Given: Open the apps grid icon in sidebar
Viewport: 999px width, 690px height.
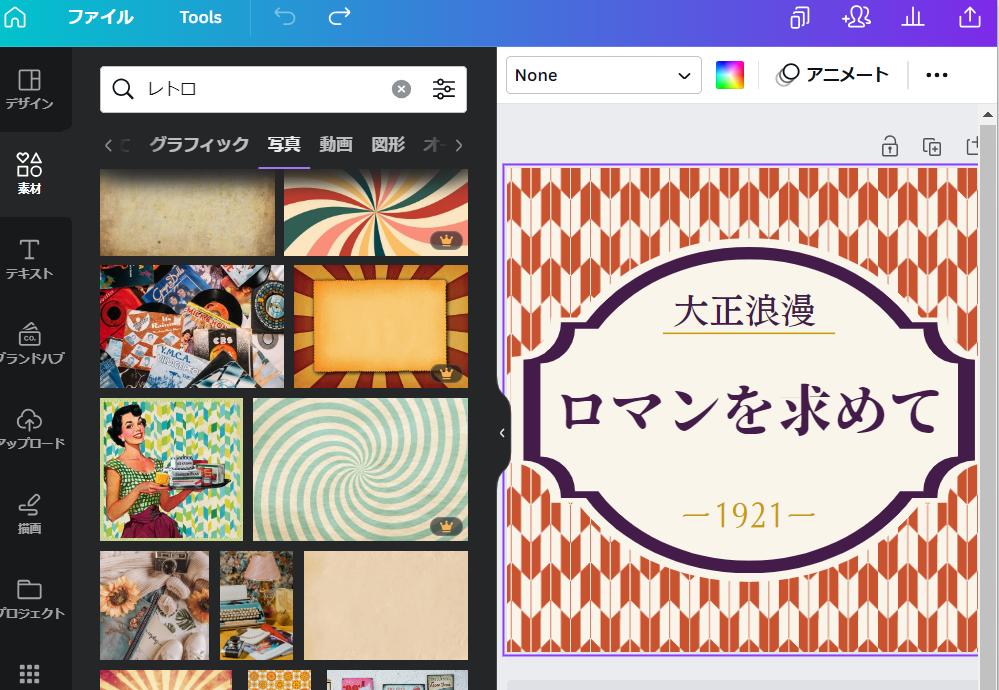Looking at the screenshot, I should (x=29, y=674).
